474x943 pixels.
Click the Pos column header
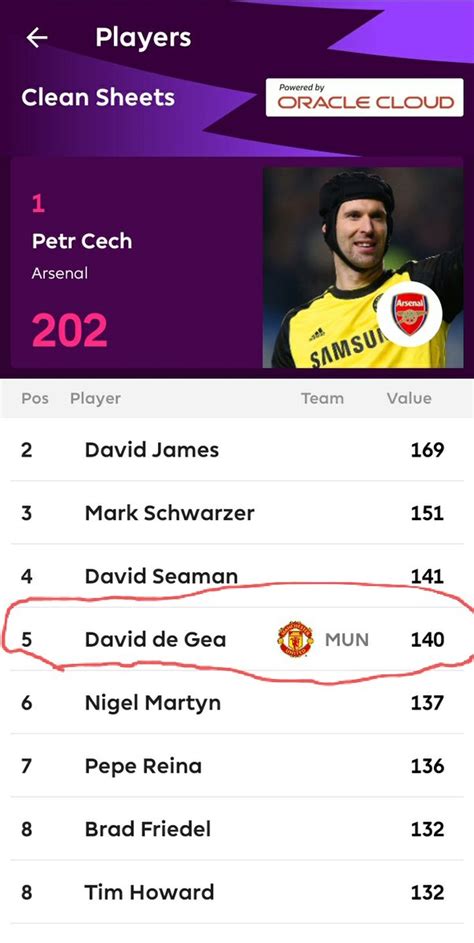coord(35,398)
